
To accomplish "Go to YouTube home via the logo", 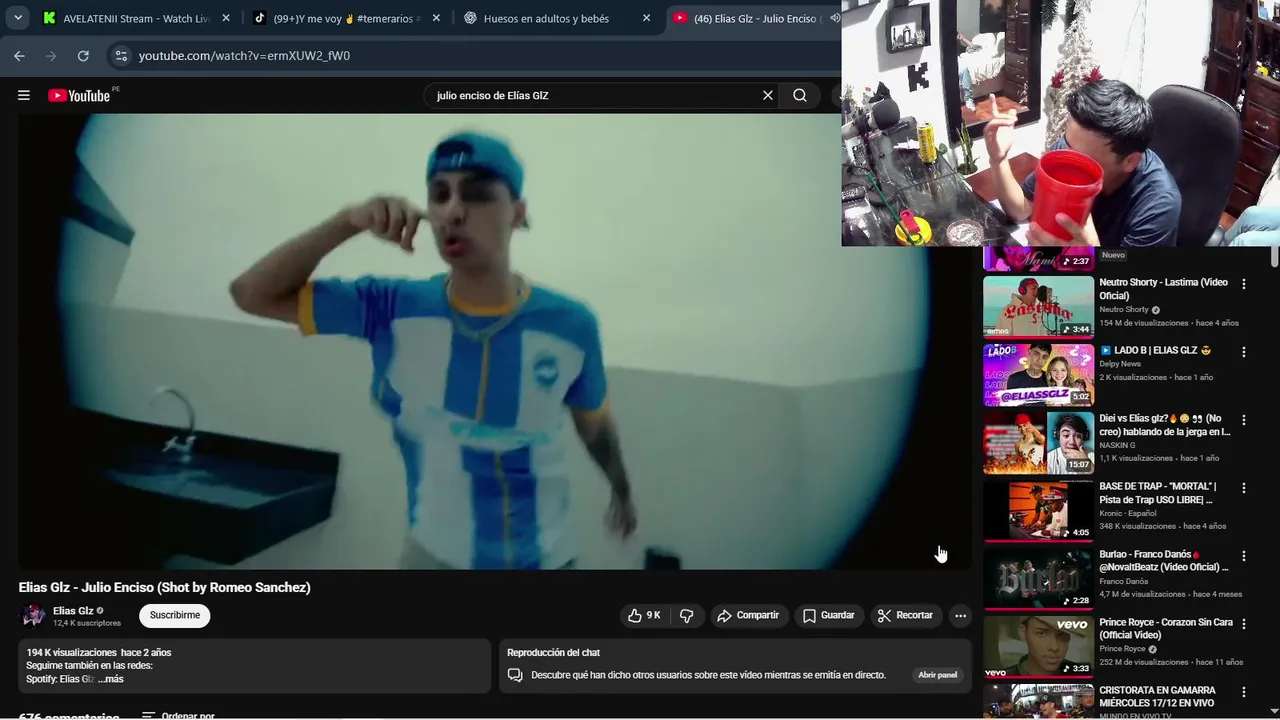I will [x=81, y=95].
